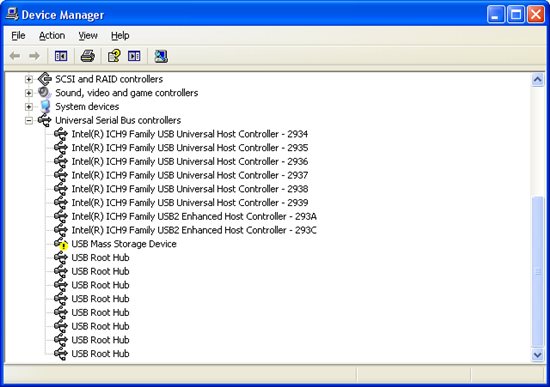Screen dimensions: 550x387
Task: Click the SCSI and RAID controllers icon
Action: pos(45,79)
